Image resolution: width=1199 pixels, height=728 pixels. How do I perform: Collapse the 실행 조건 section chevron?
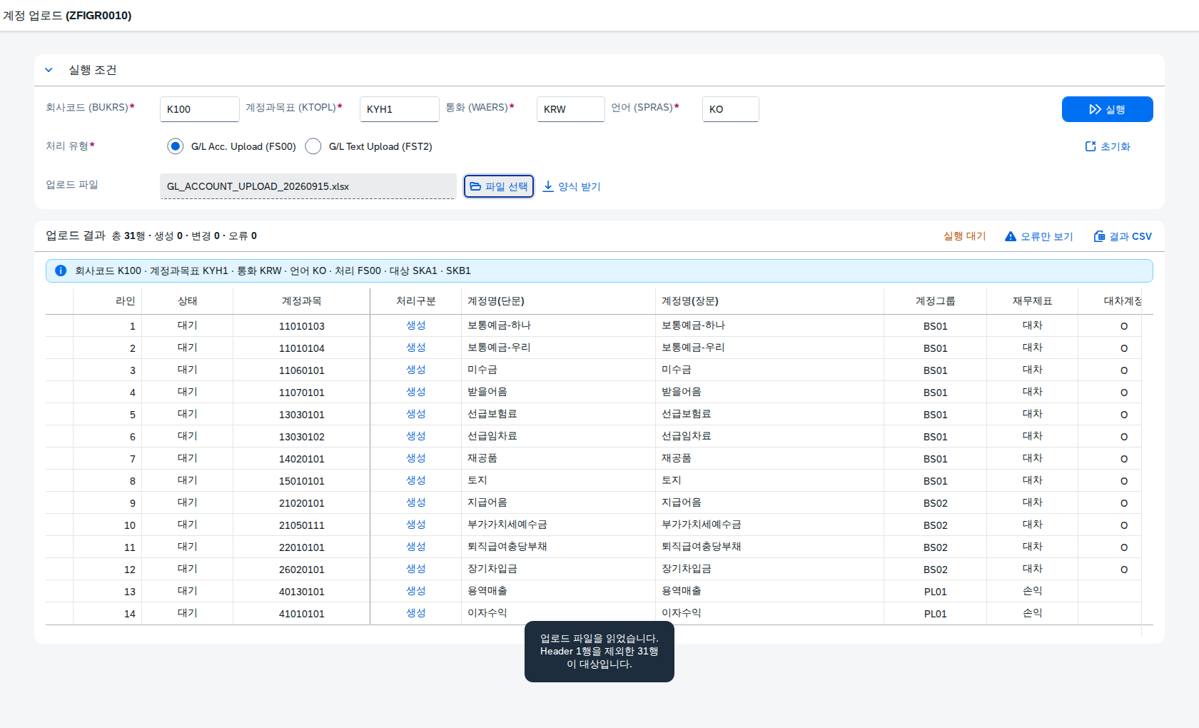(49, 70)
